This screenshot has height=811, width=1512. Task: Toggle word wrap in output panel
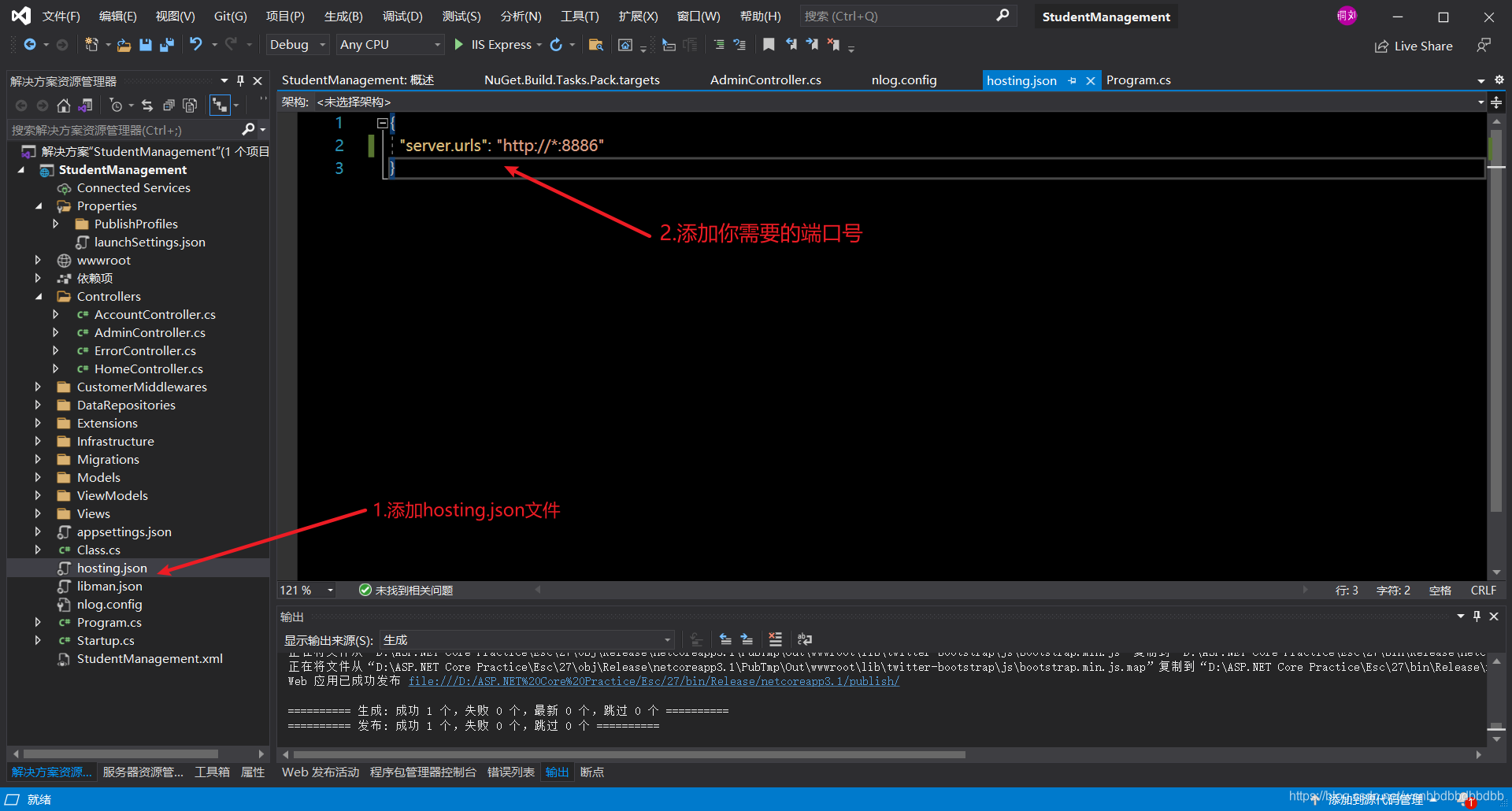(x=804, y=639)
